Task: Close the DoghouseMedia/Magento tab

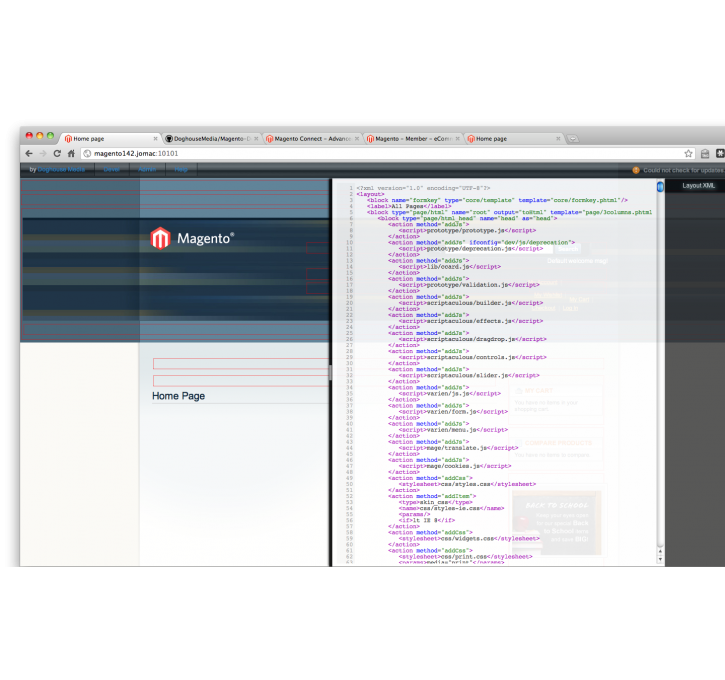Action: pos(256,139)
